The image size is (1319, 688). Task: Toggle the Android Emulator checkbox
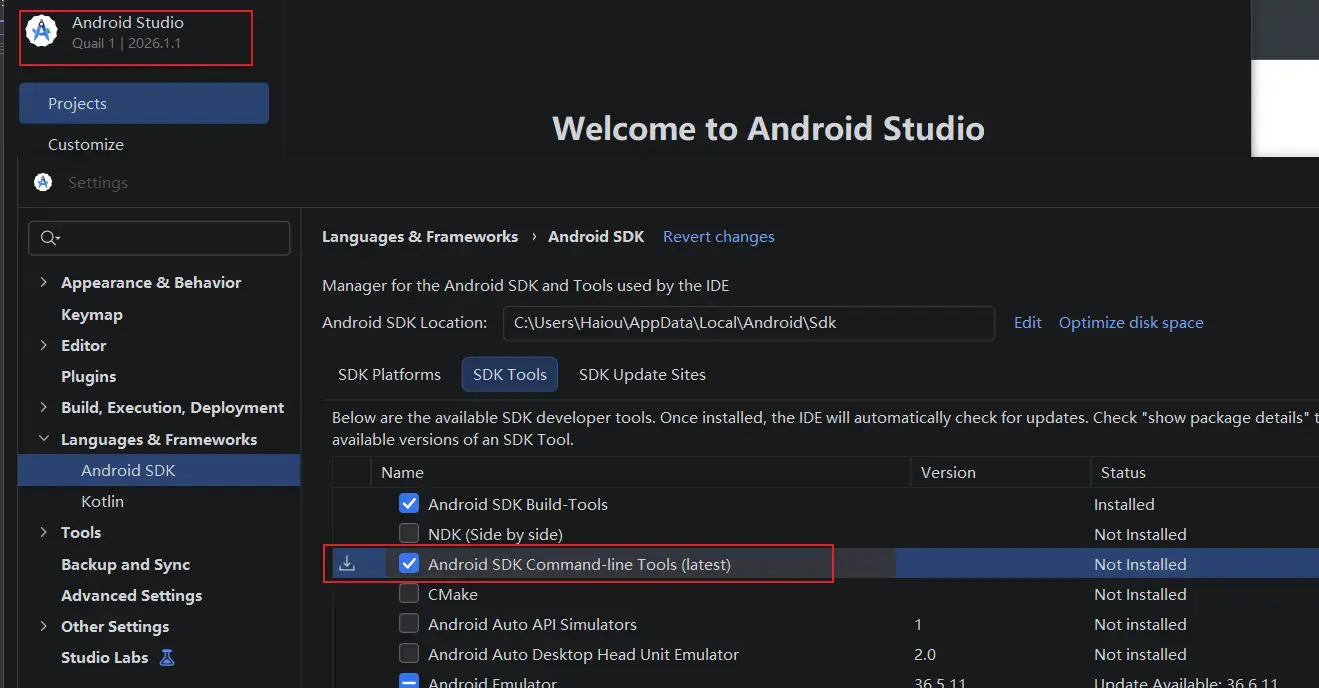409,682
